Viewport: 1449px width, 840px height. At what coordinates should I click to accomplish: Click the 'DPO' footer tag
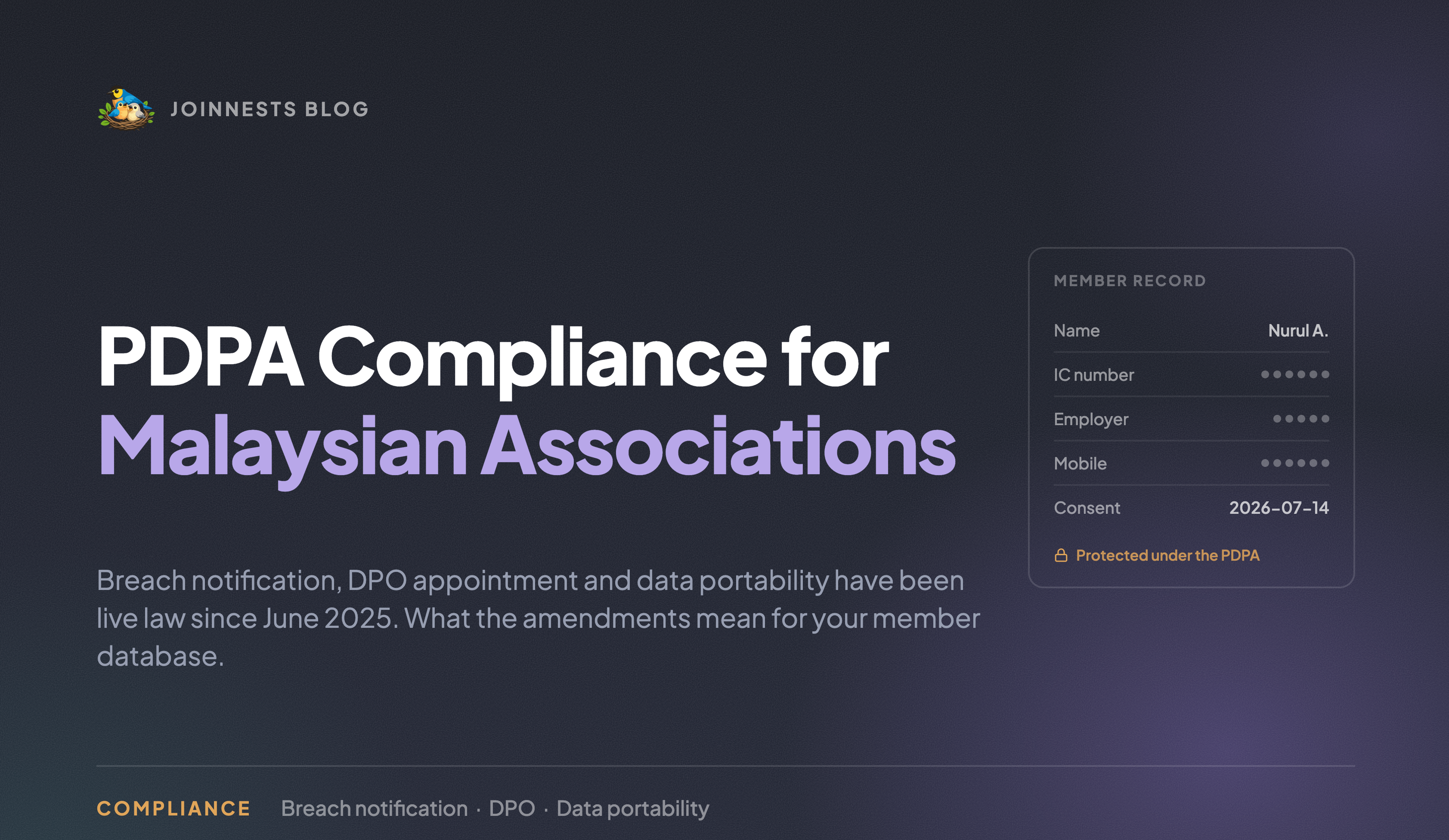pos(512,809)
